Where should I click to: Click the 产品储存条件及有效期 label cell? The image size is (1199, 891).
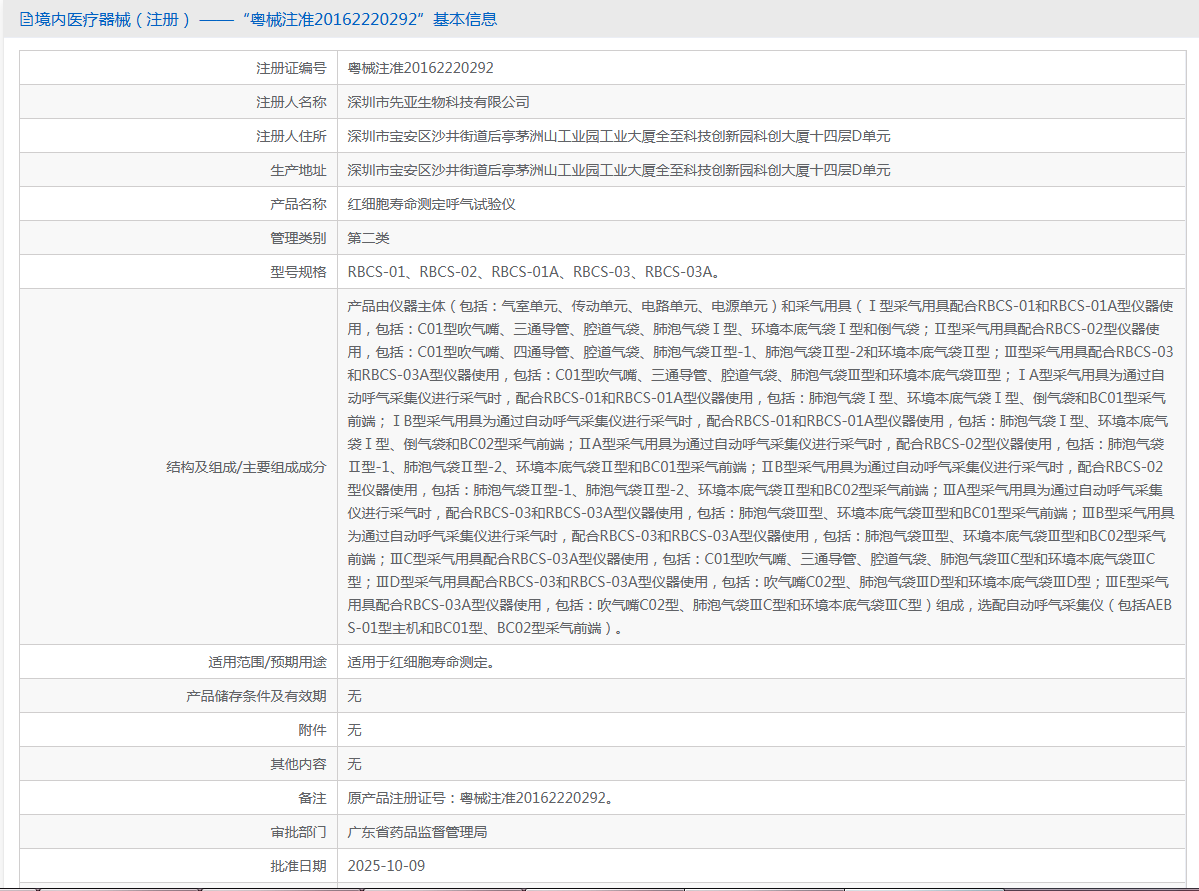pos(256,696)
